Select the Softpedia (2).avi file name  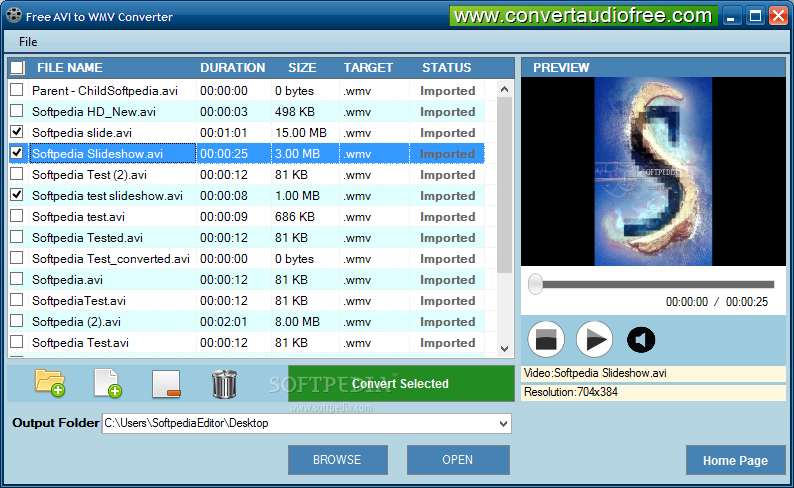(76, 322)
